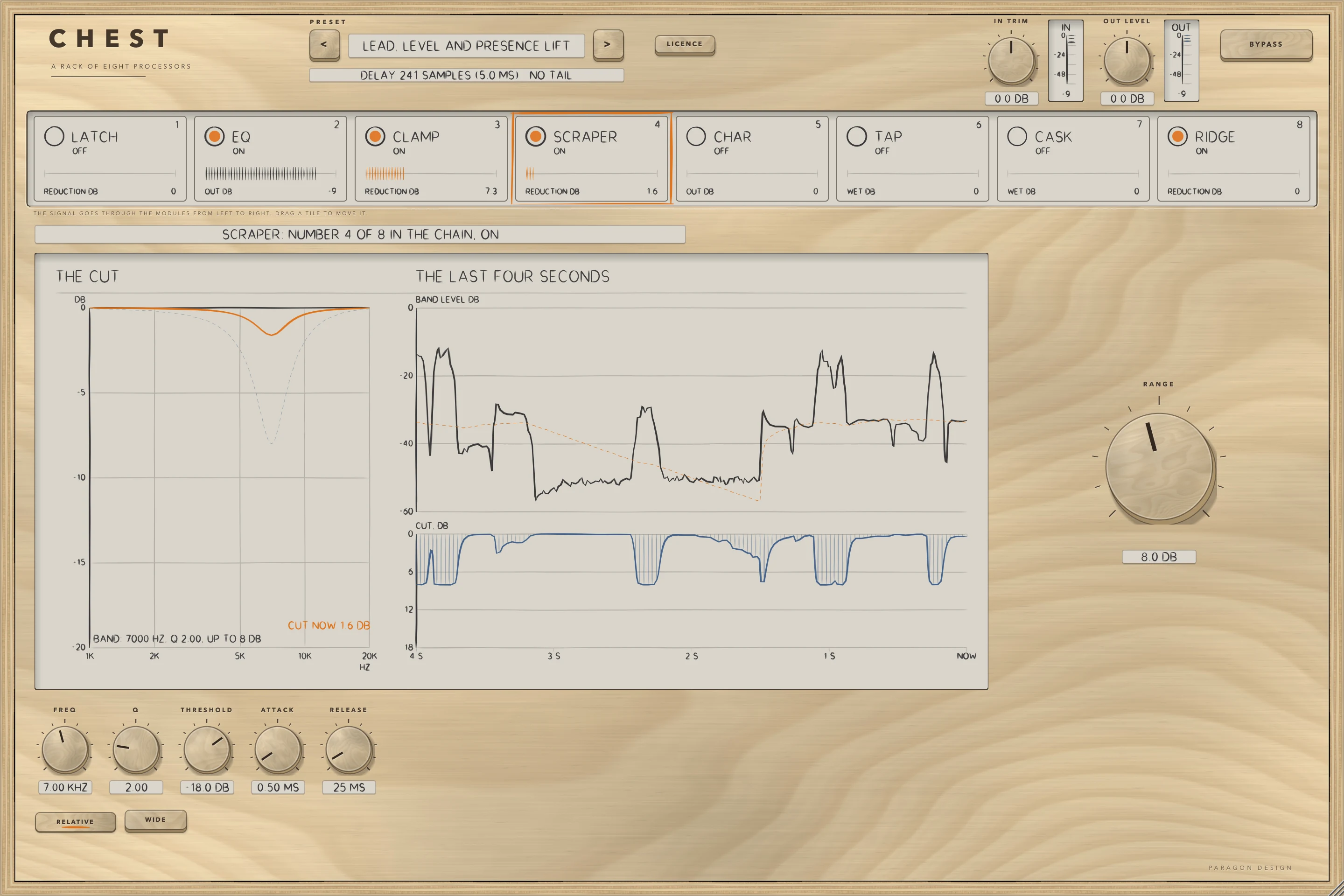Click the THRESHOLD knob

(207, 749)
